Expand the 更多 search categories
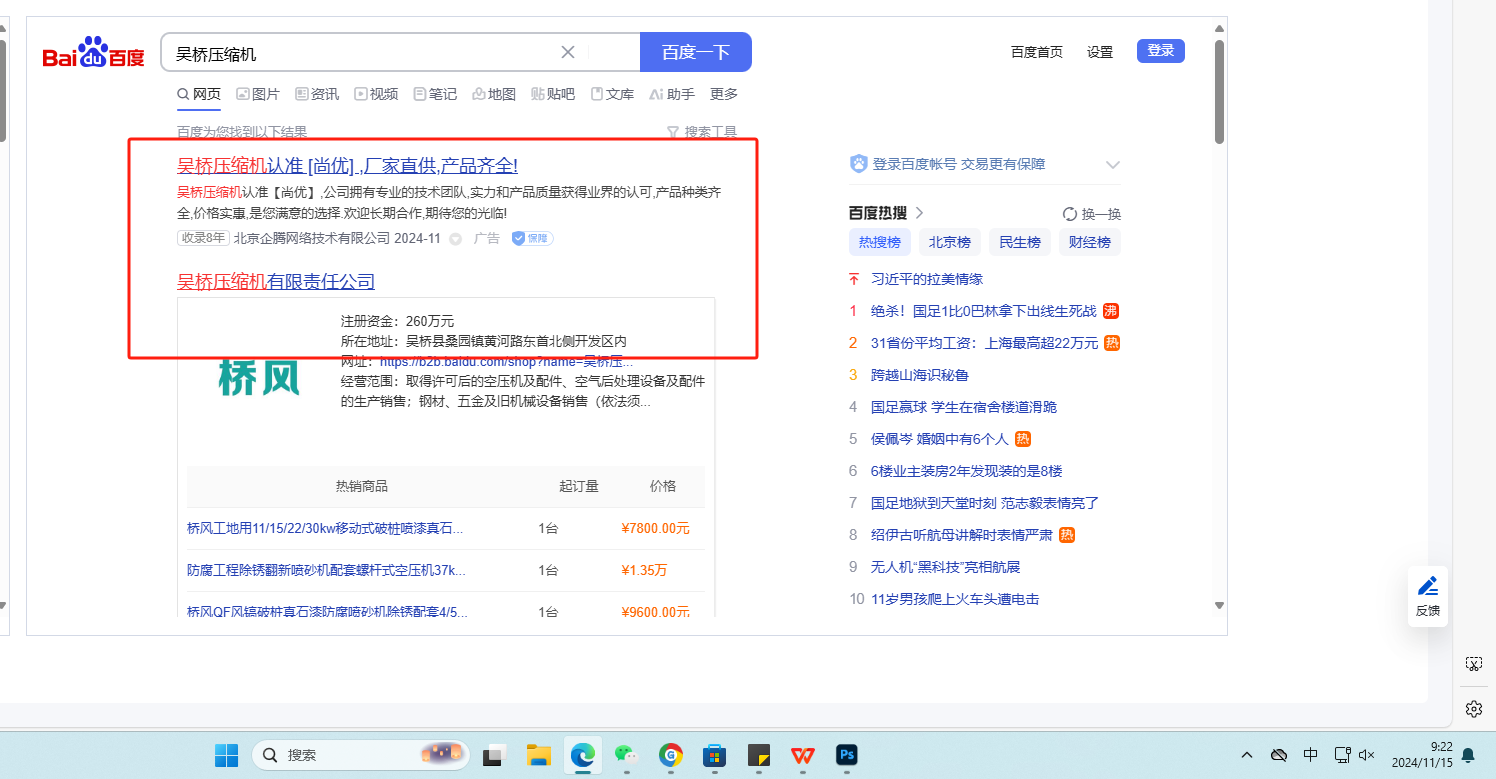The width and height of the screenshot is (1496, 779). coord(724,94)
